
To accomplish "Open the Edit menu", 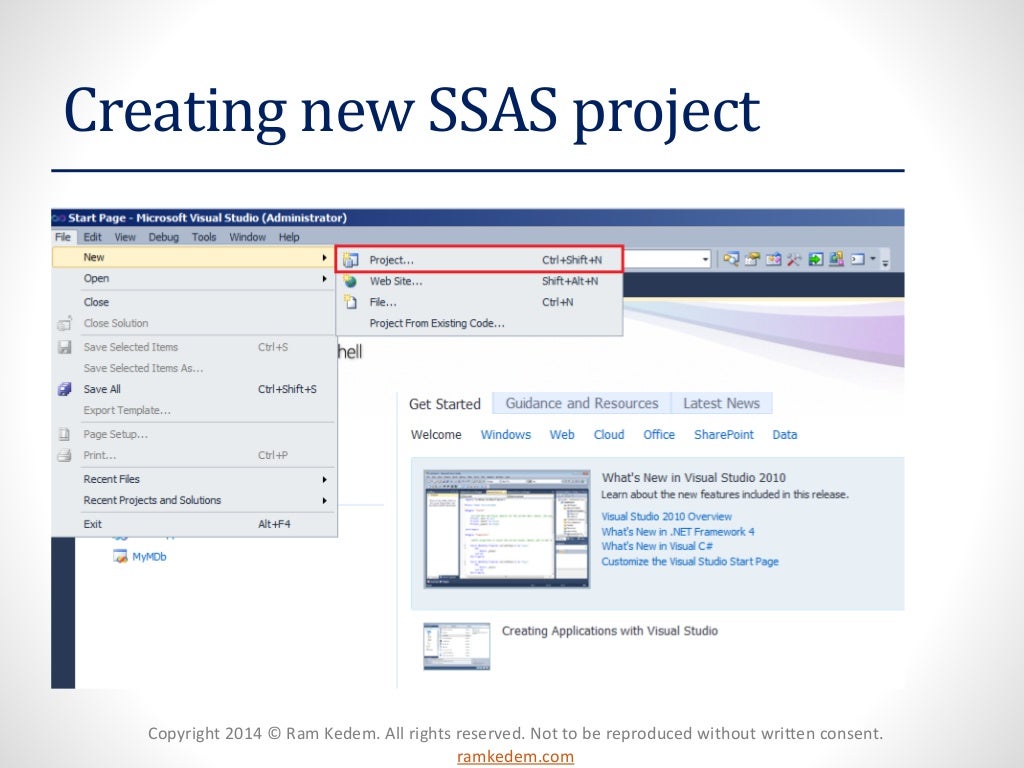I will coord(92,237).
